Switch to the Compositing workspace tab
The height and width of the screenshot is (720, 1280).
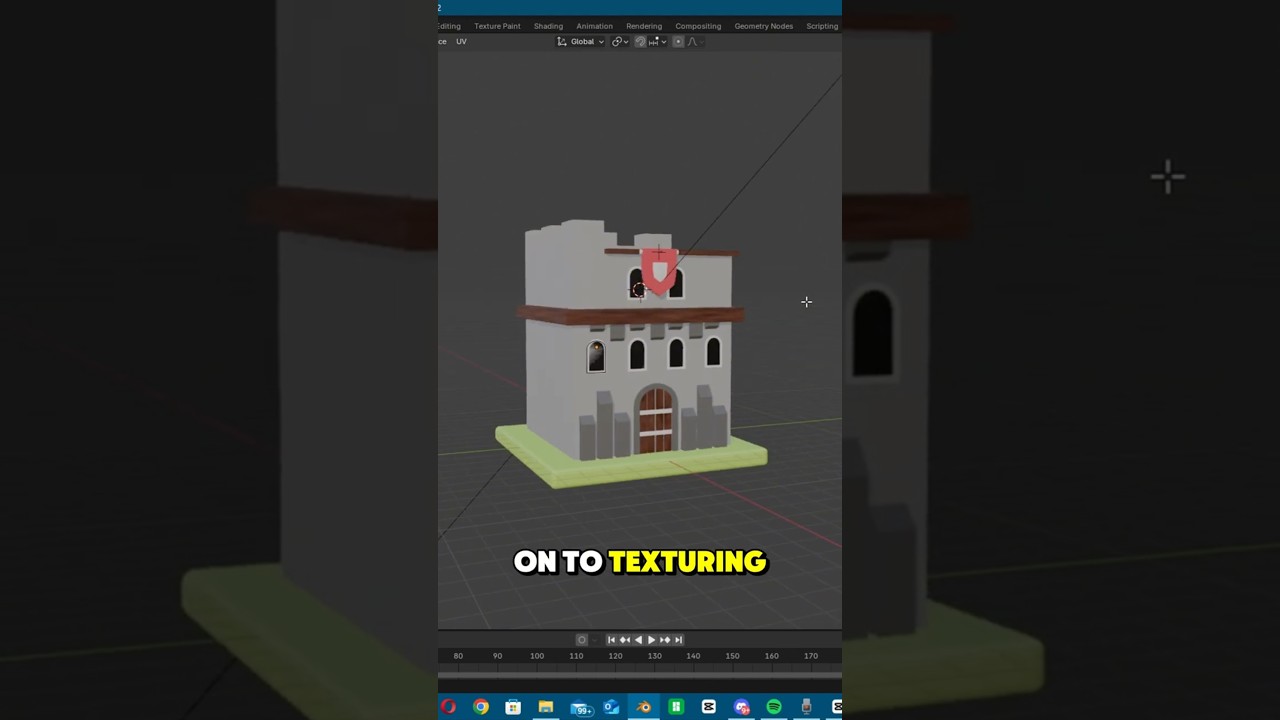pyautogui.click(x=698, y=26)
